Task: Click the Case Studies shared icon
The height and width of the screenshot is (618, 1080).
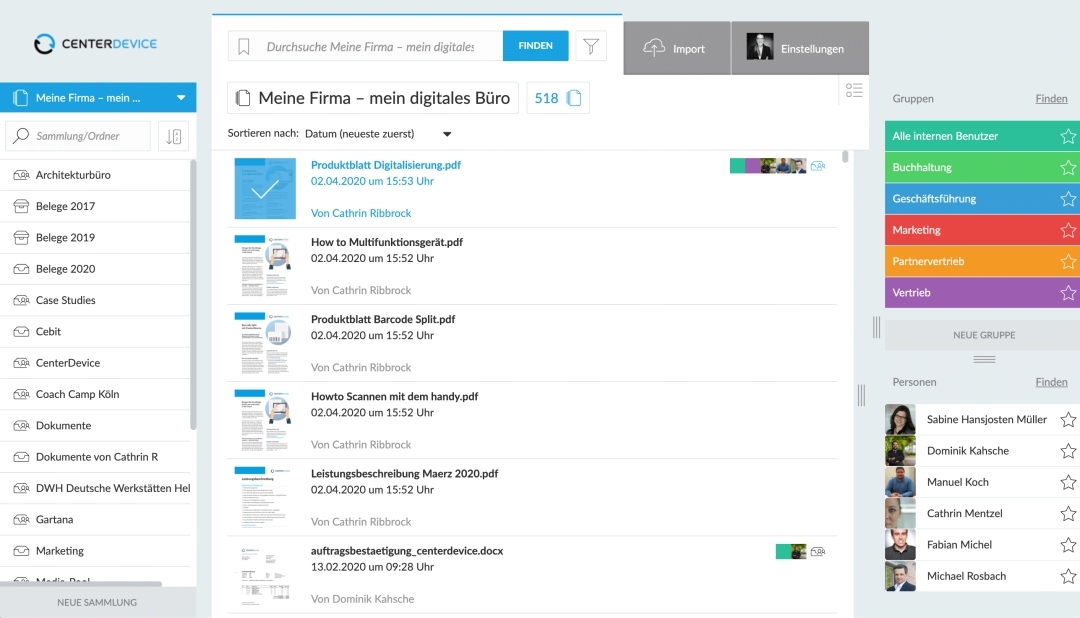Action: pos(21,300)
